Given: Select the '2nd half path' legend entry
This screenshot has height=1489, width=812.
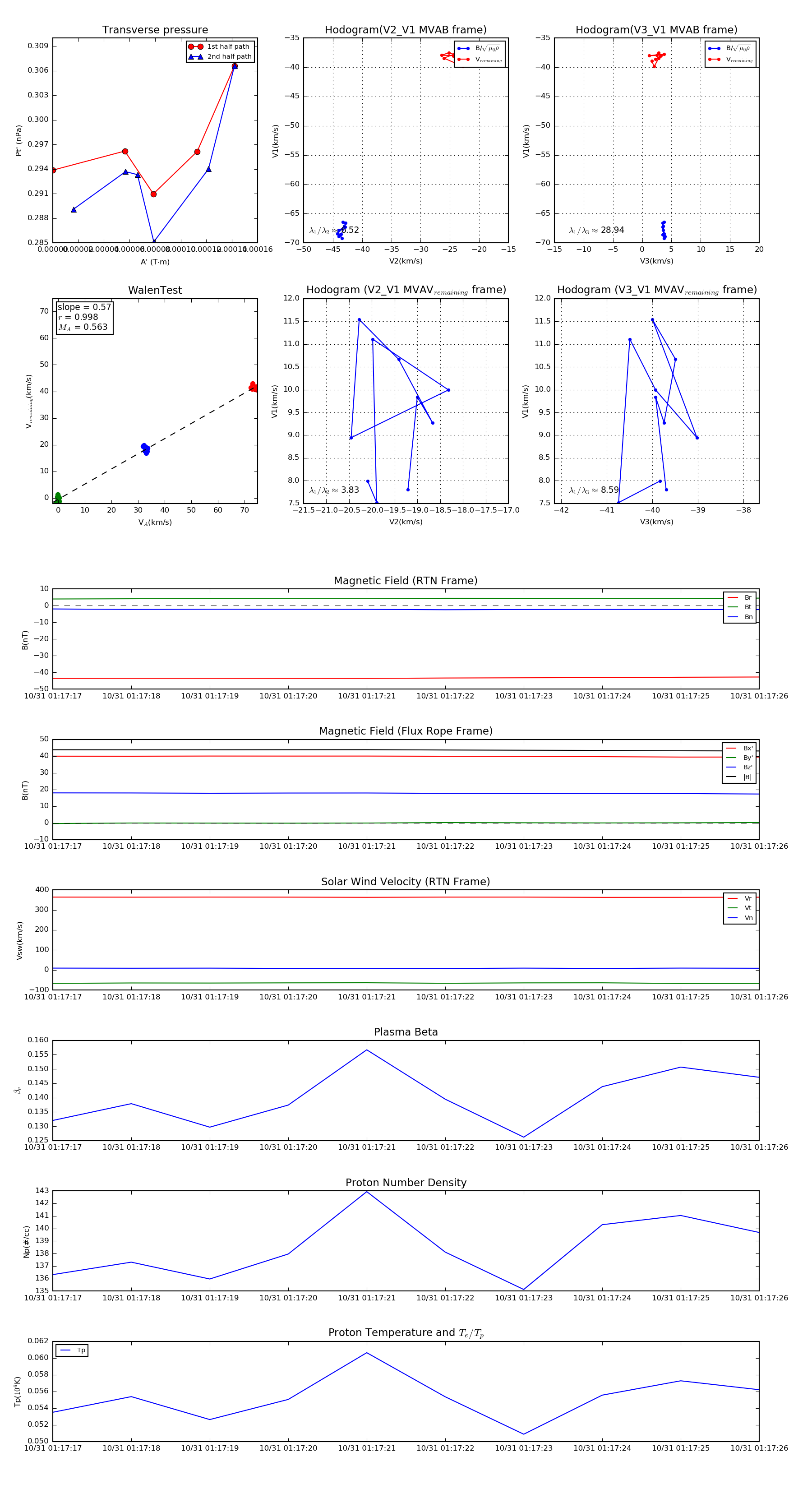Looking at the screenshot, I should click(x=220, y=57).
